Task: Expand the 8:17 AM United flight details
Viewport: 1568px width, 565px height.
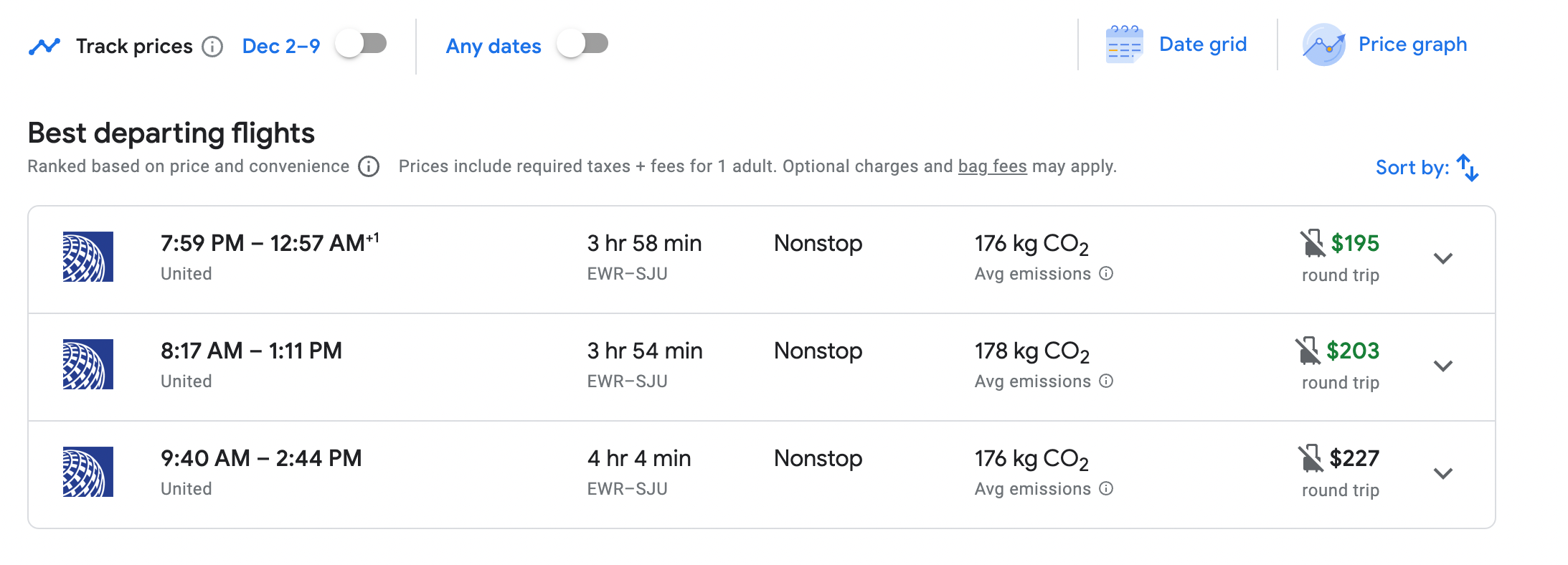Action: (1442, 366)
